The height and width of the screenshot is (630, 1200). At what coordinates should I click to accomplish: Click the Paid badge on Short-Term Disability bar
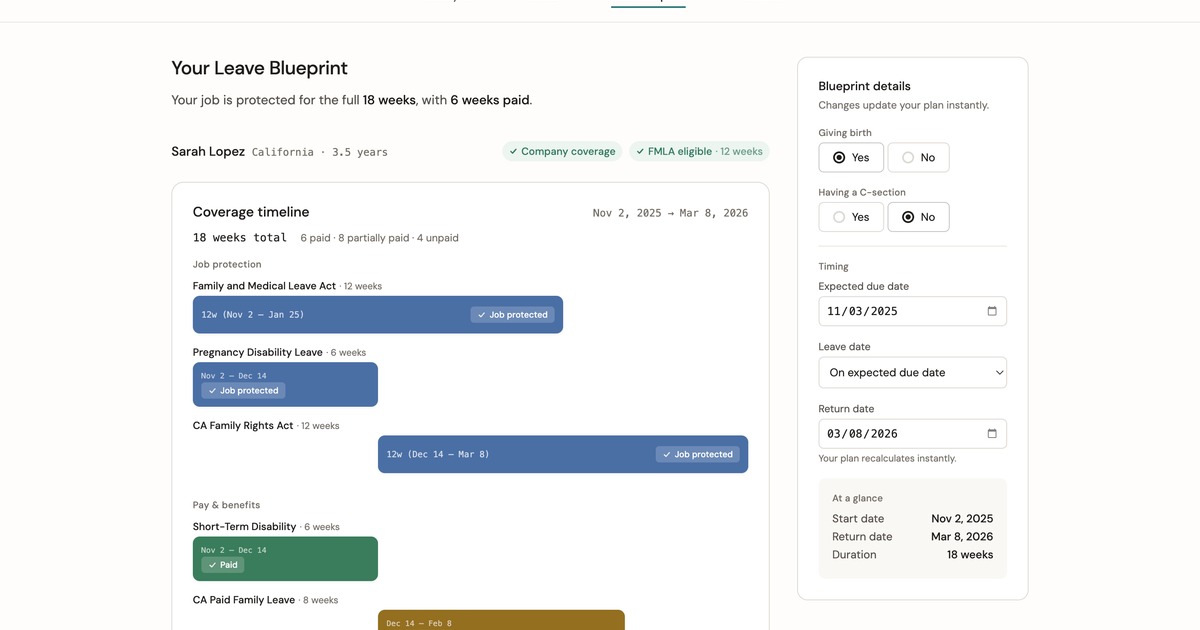222,565
